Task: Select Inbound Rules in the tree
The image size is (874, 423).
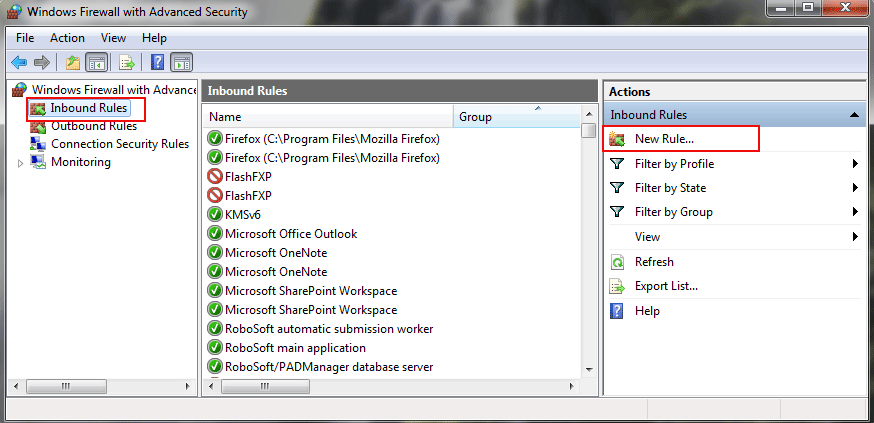Action: coord(89,108)
